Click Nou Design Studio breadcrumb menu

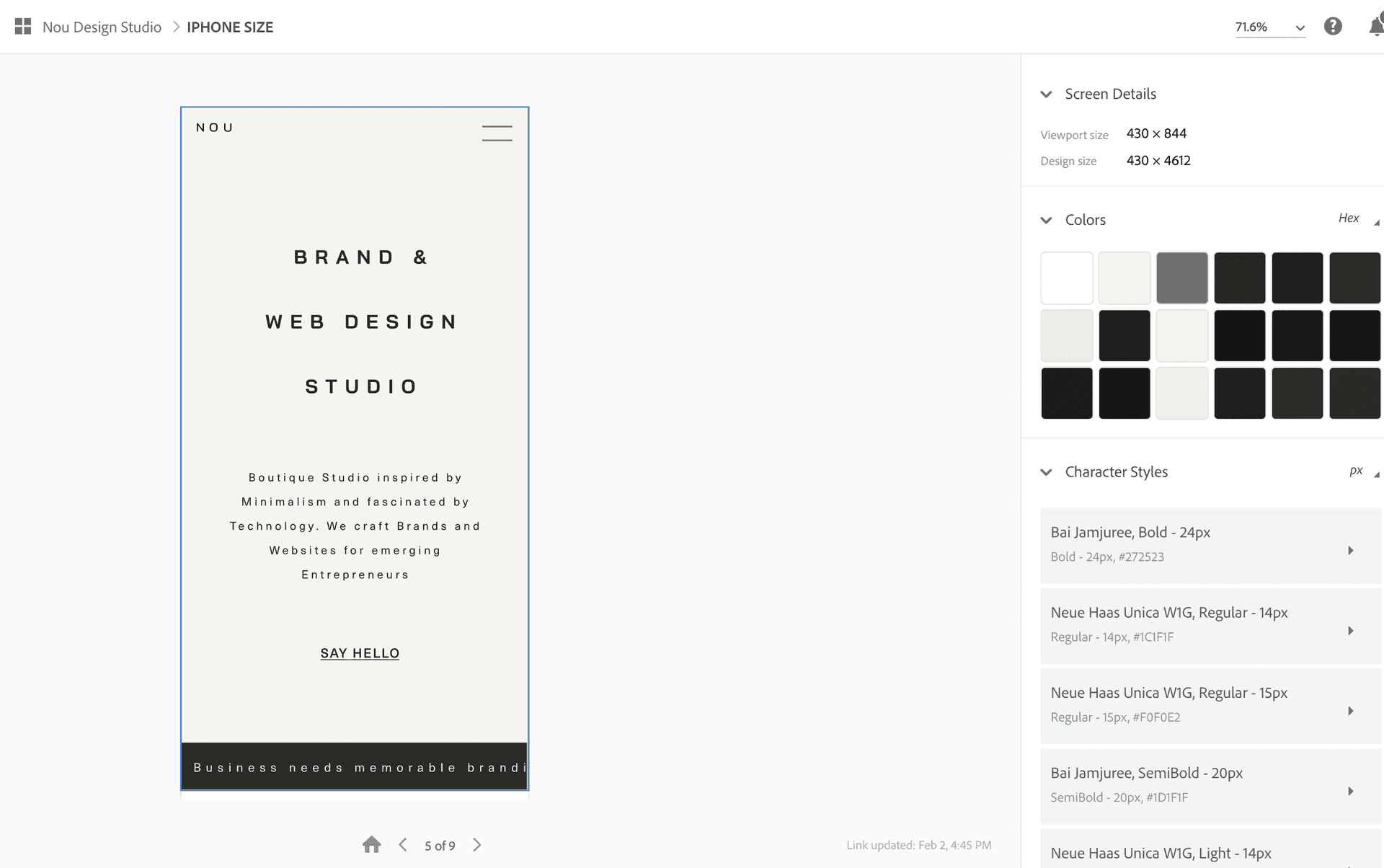pos(100,27)
